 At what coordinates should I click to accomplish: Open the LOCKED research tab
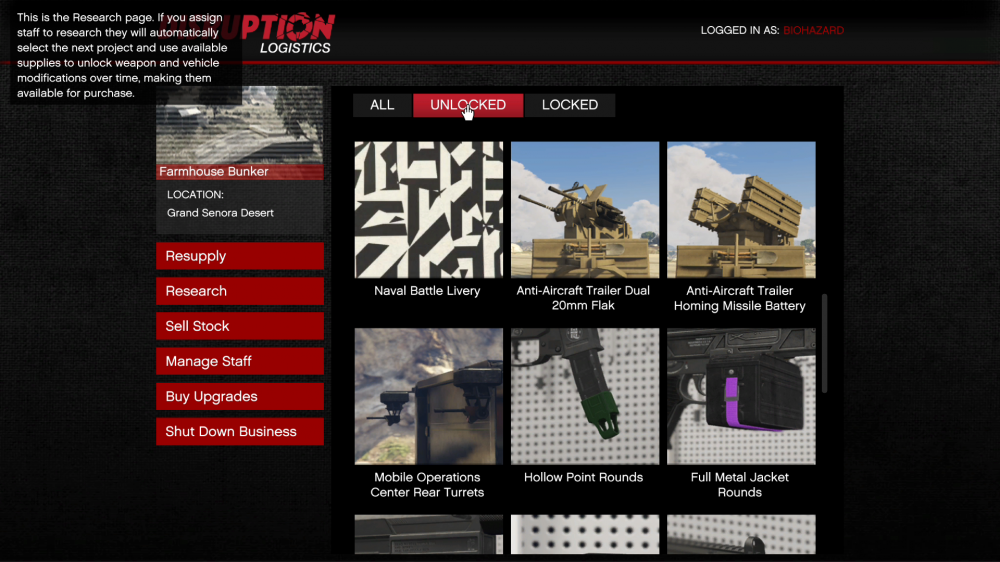tap(570, 105)
